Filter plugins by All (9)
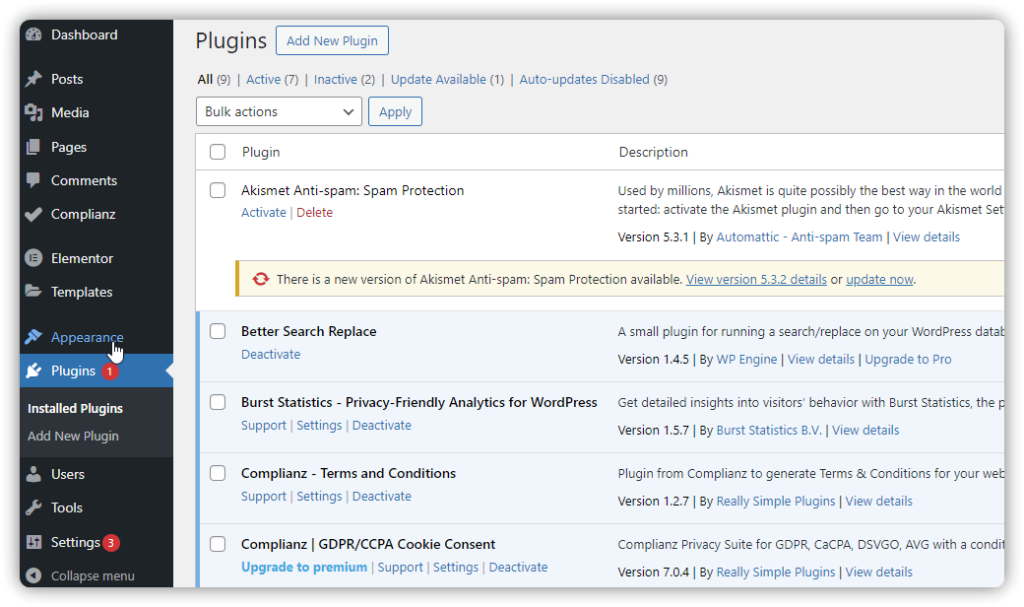The image size is (1024, 607). point(214,80)
